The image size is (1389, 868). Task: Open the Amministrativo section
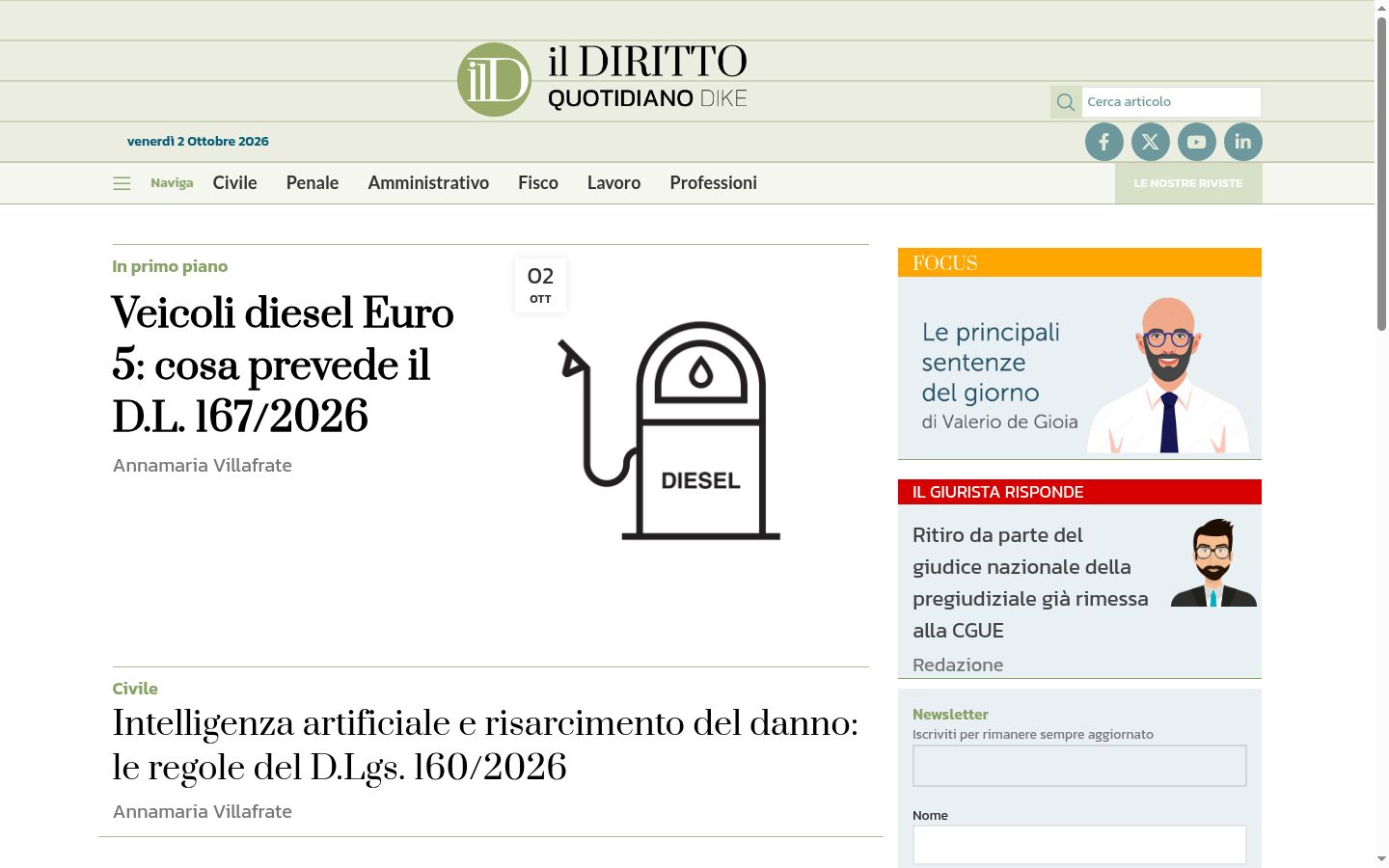pos(428,183)
